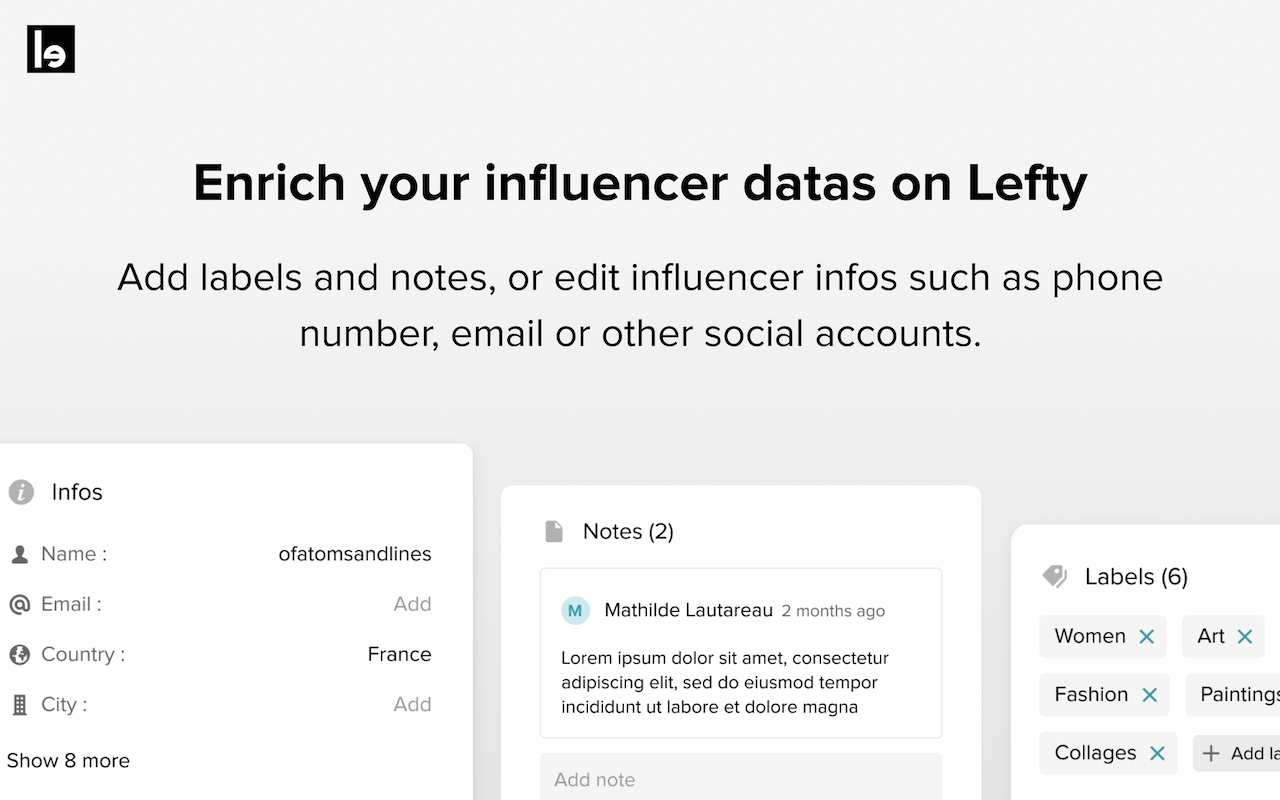Click the Country globe icon

19,654
